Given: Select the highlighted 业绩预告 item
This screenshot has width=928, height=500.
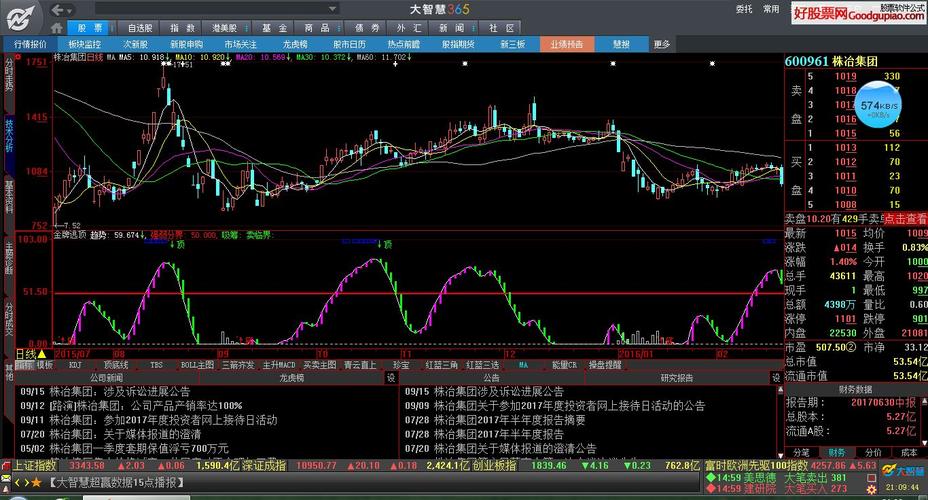Looking at the screenshot, I should coord(566,44).
